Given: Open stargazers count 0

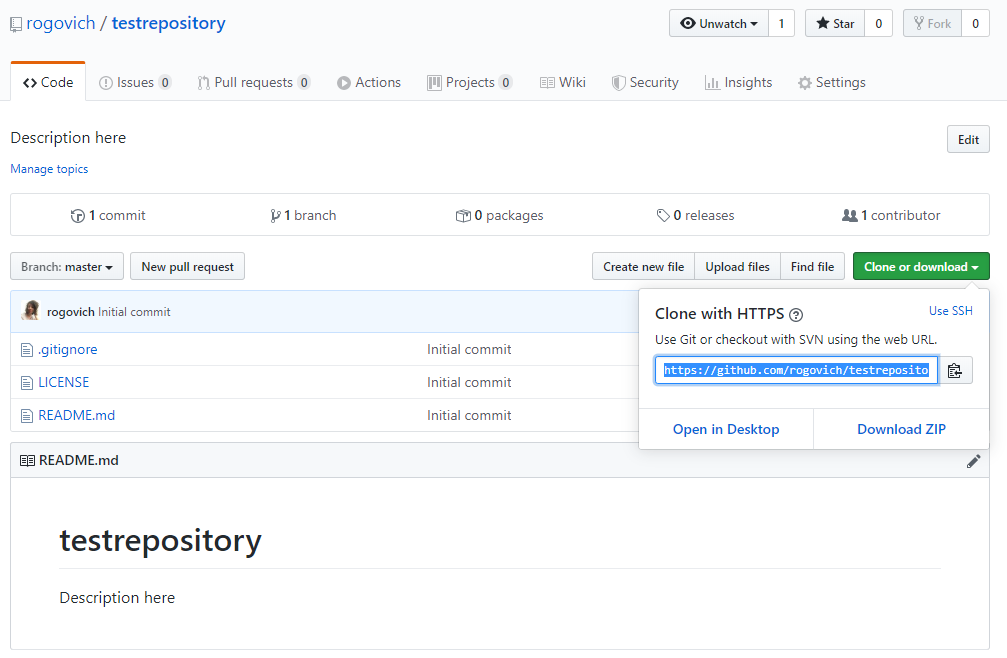Looking at the screenshot, I should click(879, 24).
